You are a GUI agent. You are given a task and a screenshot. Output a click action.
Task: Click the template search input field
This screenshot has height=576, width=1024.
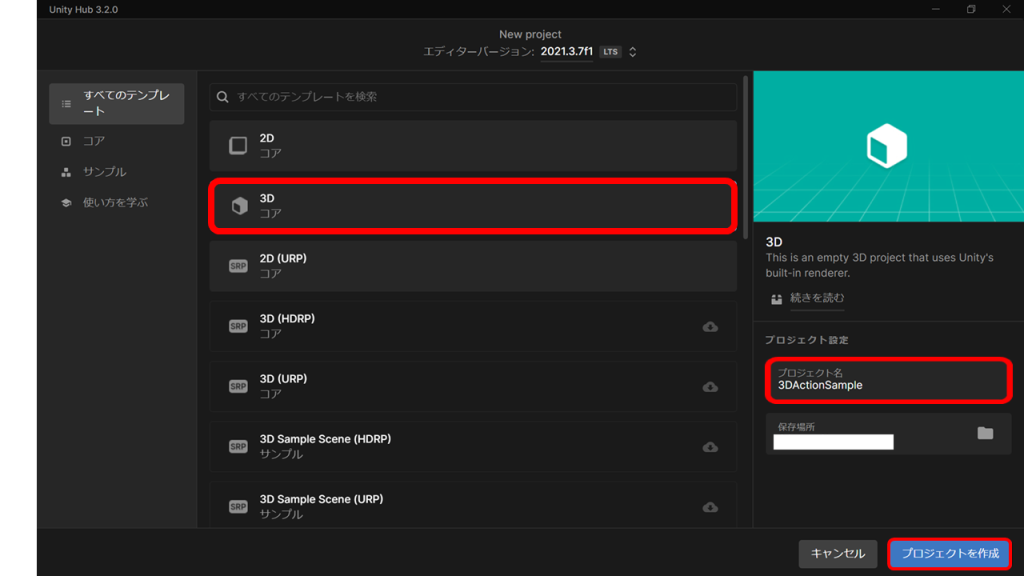click(480, 97)
